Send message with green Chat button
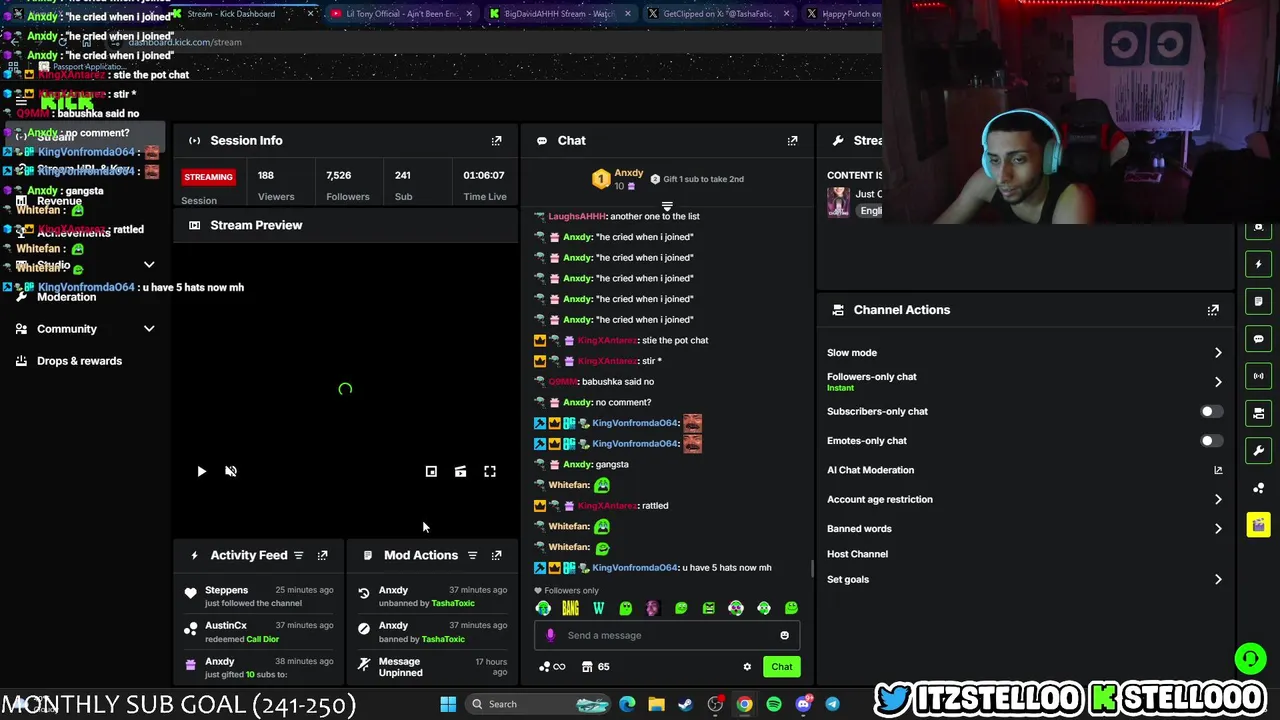The image size is (1280, 720). pos(782,667)
